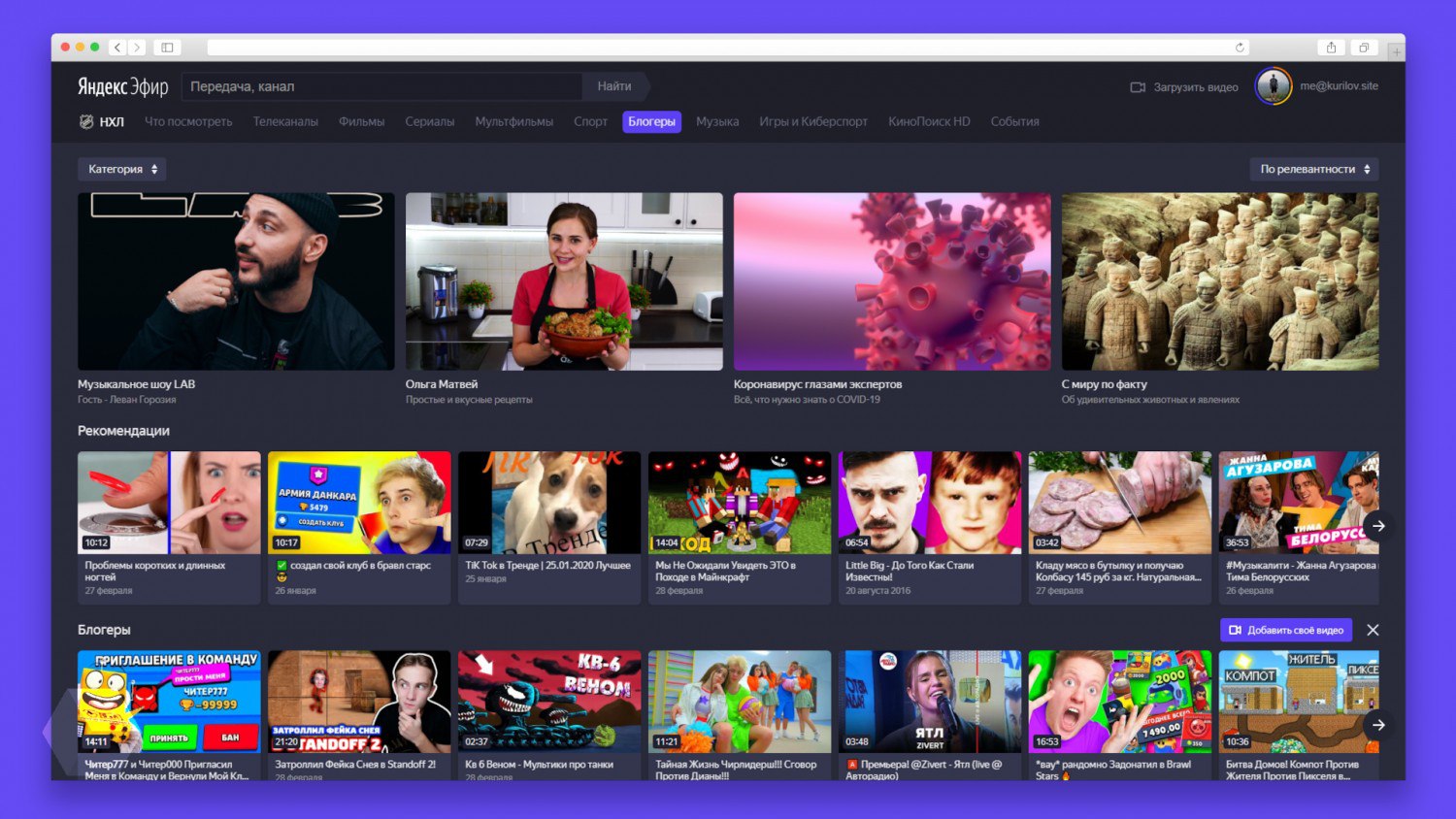Viewport: 1456px width, 819px height.
Task: Play Кладу мясо в бутылку video
Action: pyautogui.click(x=1120, y=503)
